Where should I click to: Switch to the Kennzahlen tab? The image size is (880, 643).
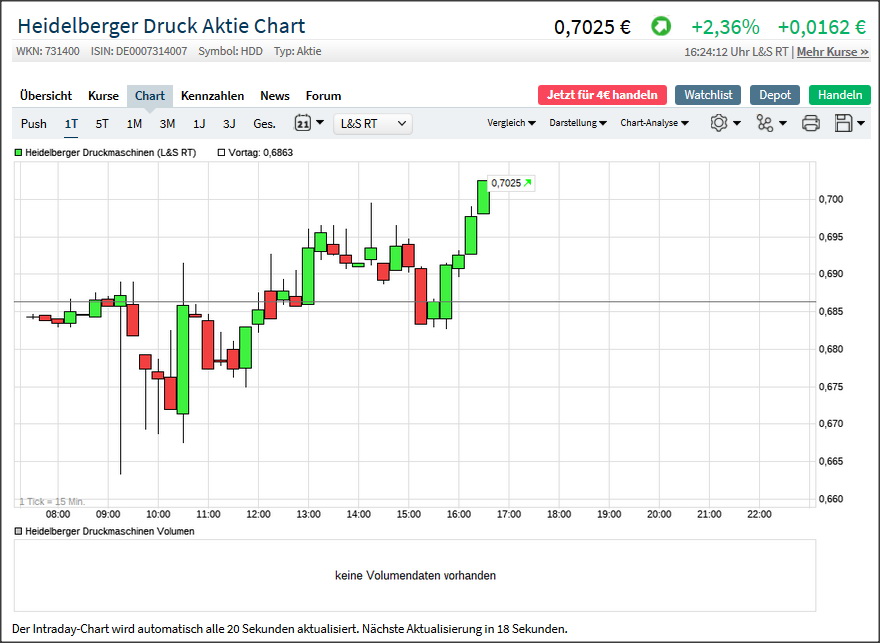click(x=212, y=96)
